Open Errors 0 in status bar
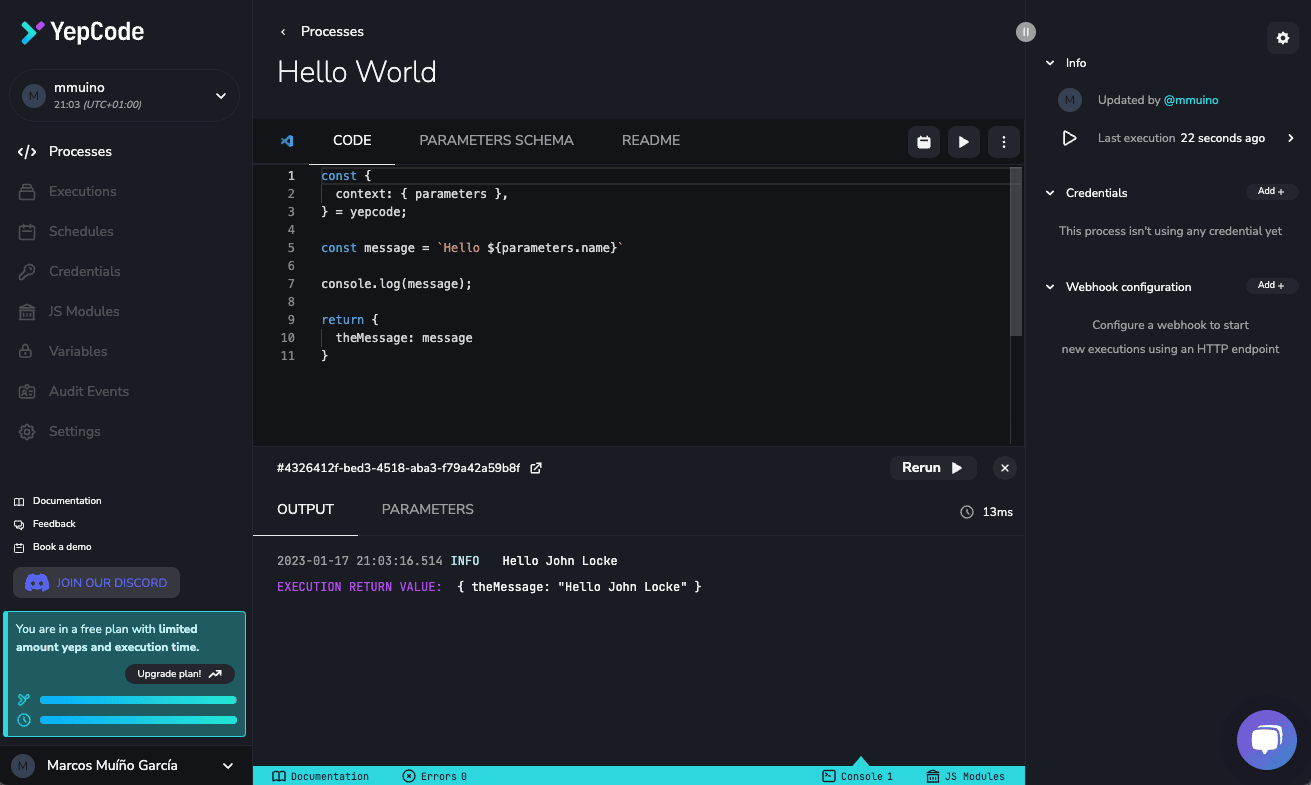The image size is (1311, 785). [x=435, y=776]
